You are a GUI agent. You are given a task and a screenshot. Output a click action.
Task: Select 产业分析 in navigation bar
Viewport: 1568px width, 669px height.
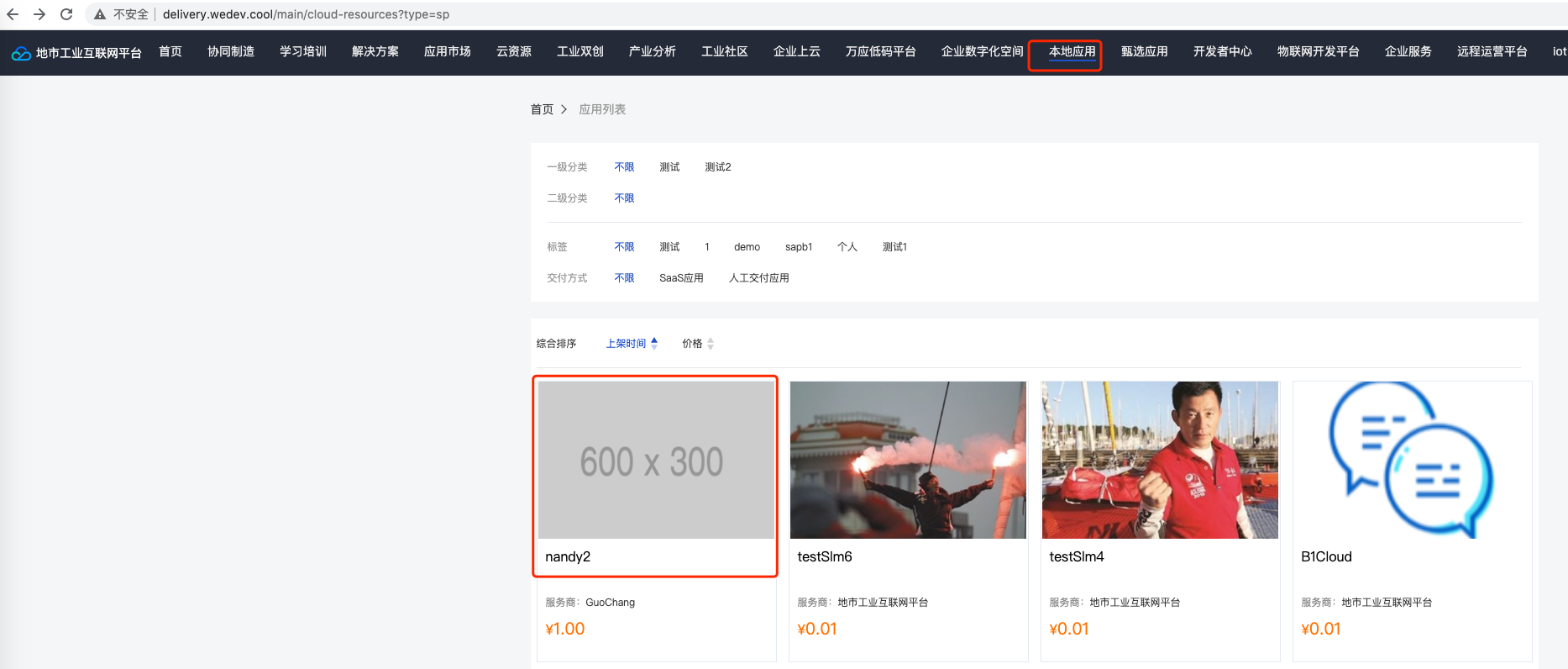[653, 52]
